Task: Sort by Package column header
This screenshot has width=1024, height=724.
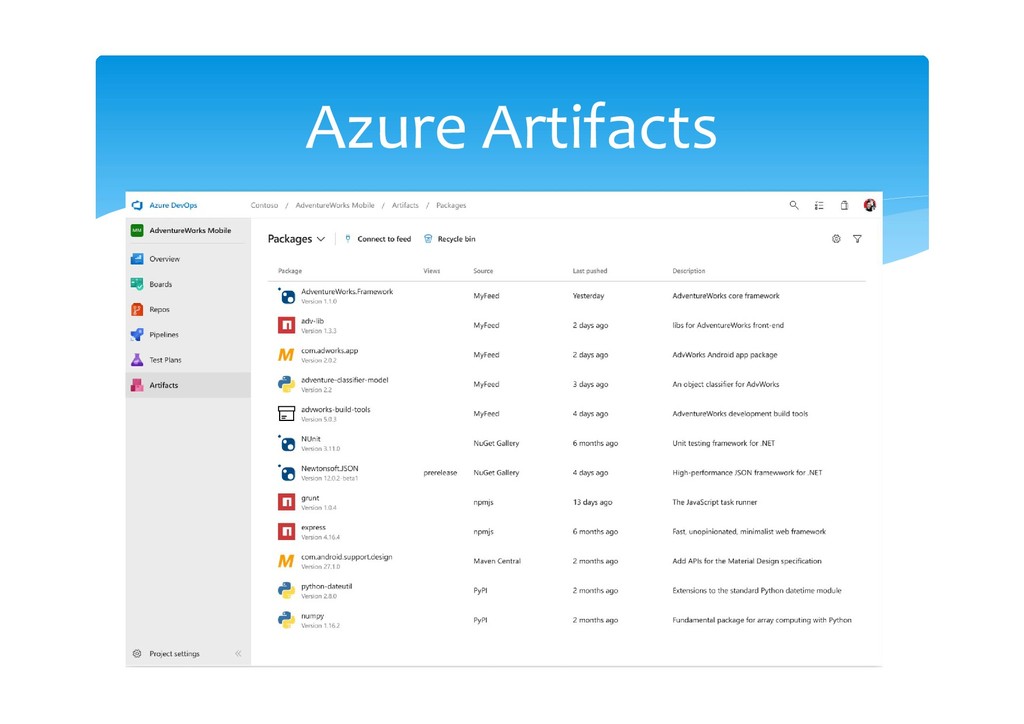Action: pos(290,271)
